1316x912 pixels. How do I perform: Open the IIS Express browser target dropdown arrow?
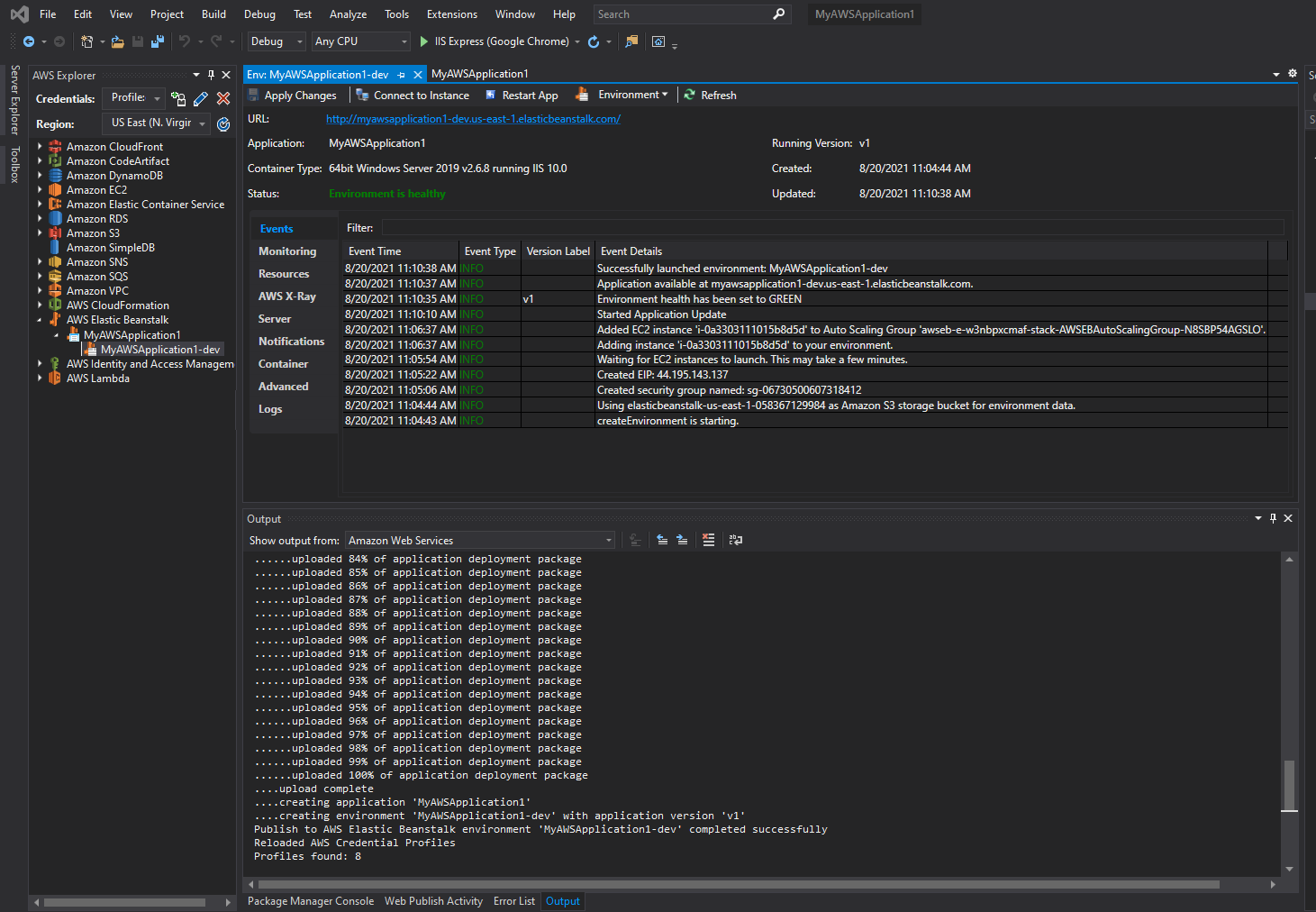[x=577, y=41]
